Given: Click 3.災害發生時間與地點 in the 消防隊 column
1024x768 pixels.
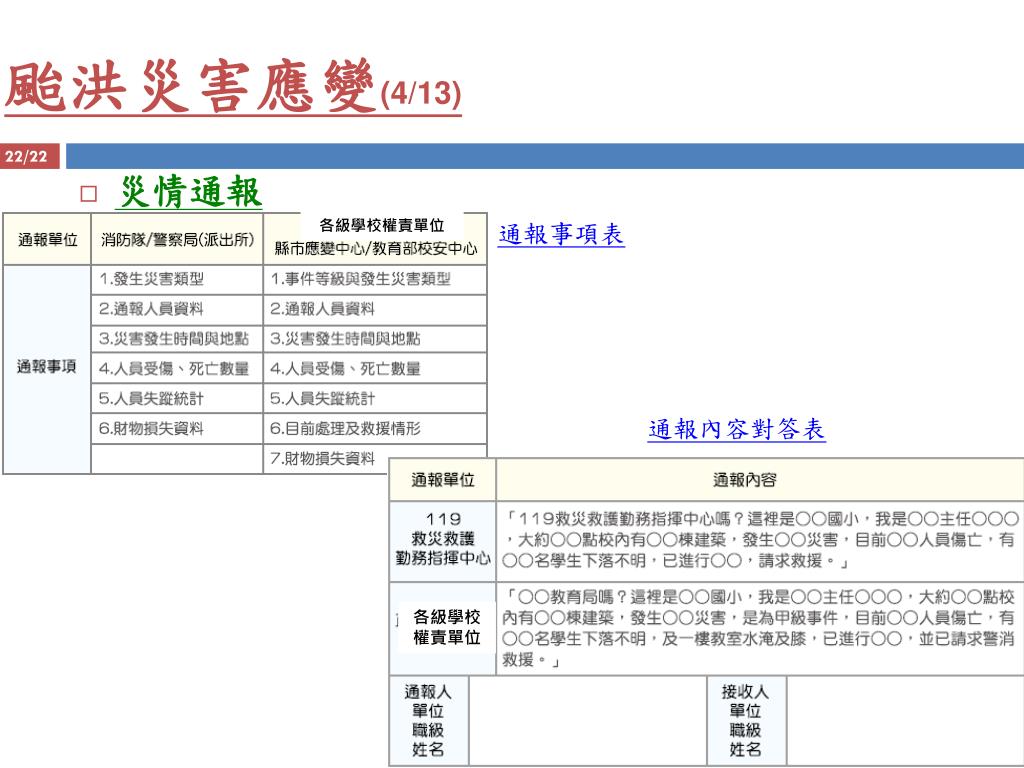Looking at the screenshot, I should point(177,339).
